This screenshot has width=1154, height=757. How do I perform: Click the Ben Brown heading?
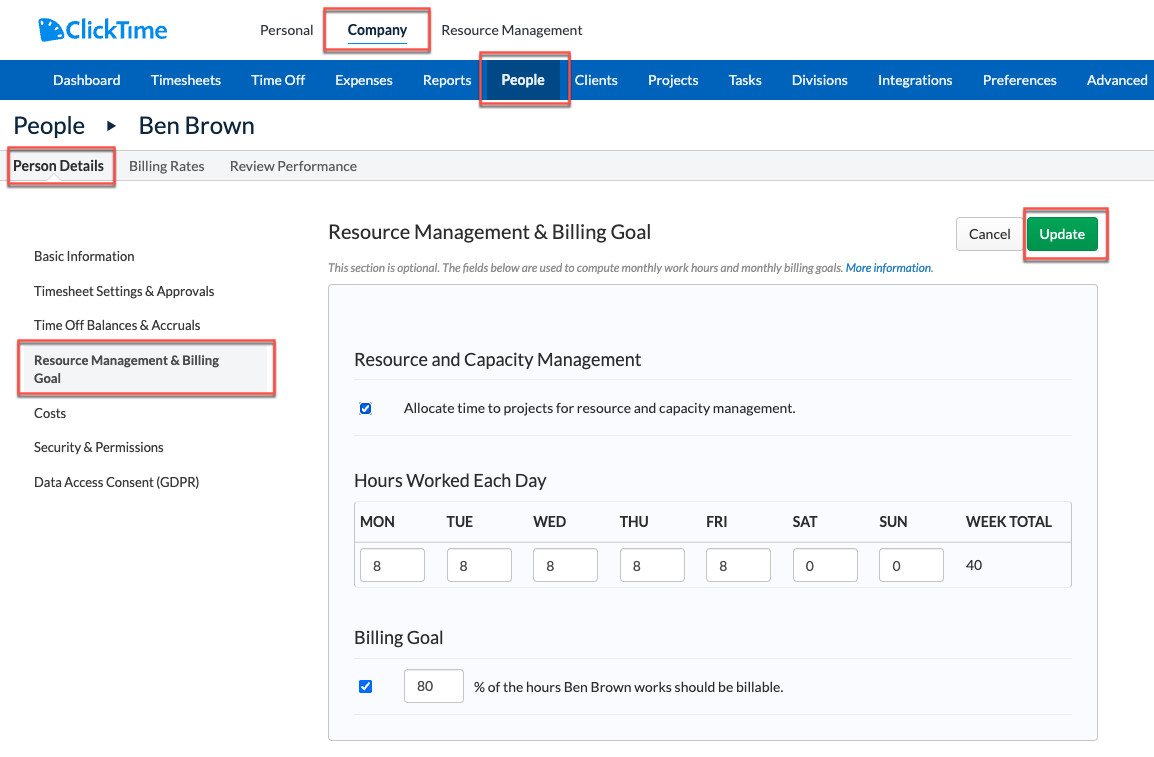pos(197,126)
